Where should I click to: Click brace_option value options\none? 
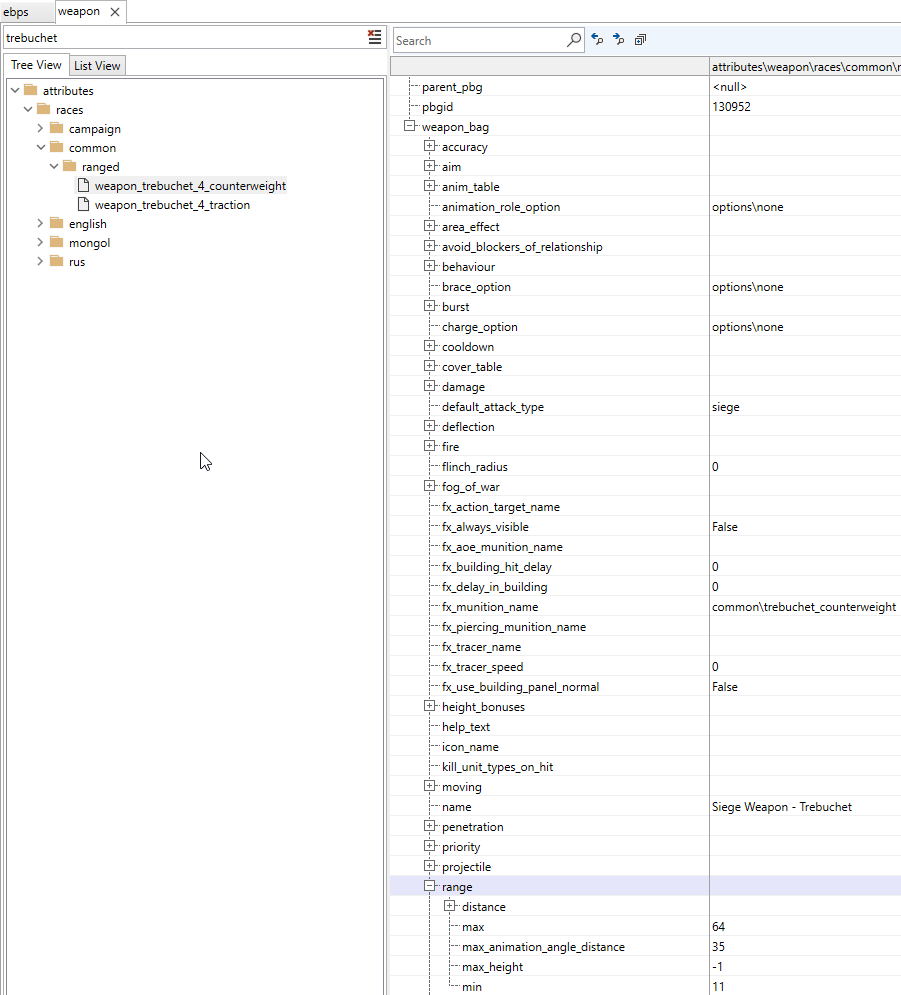tap(747, 287)
